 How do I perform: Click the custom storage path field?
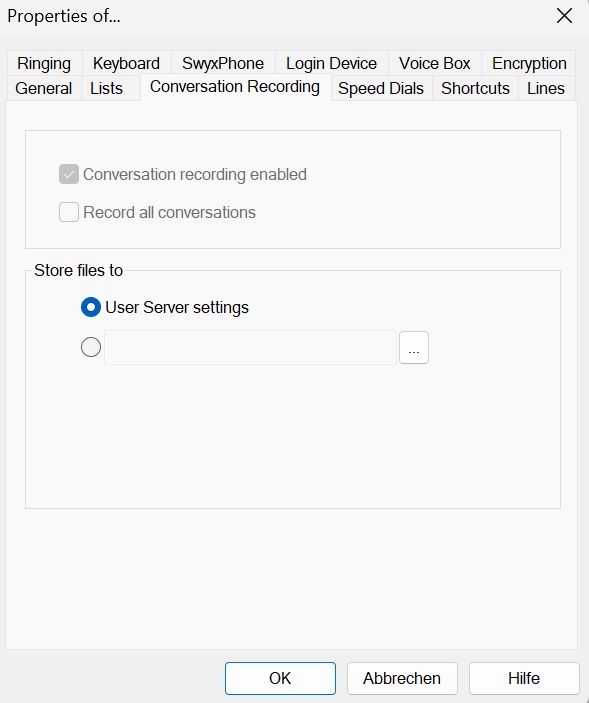click(x=251, y=347)
